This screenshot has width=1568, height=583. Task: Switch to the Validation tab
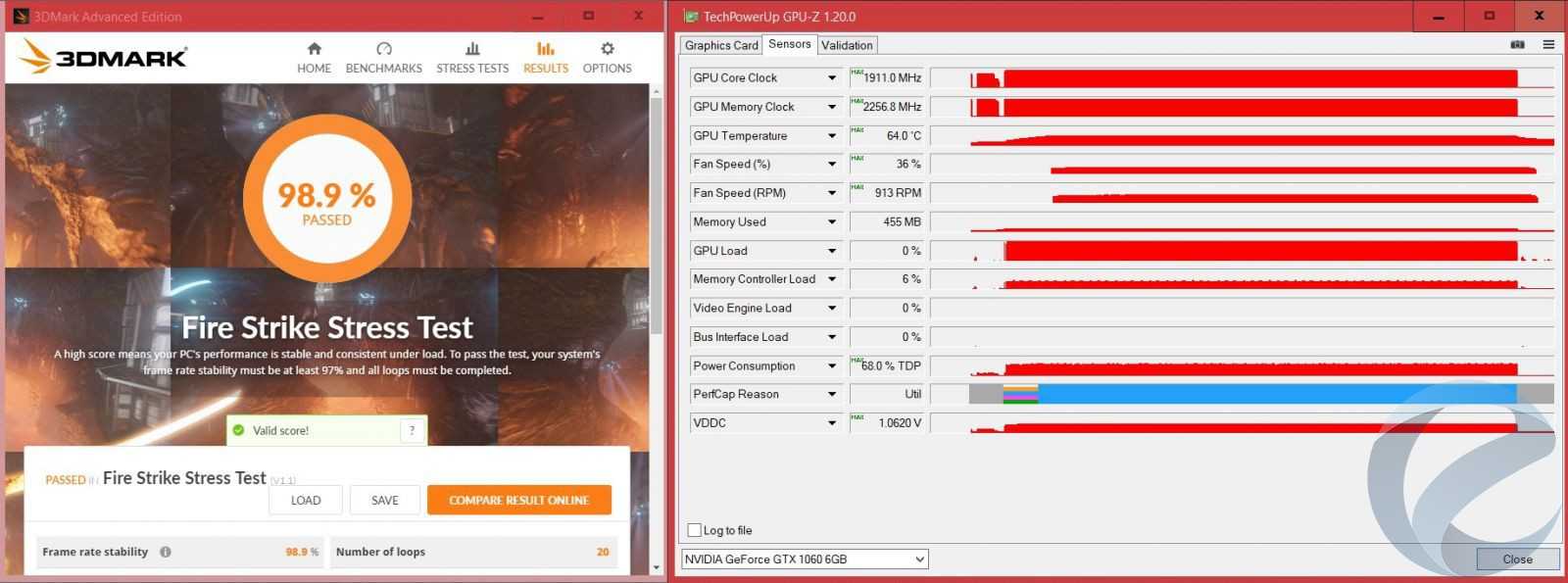847,45
